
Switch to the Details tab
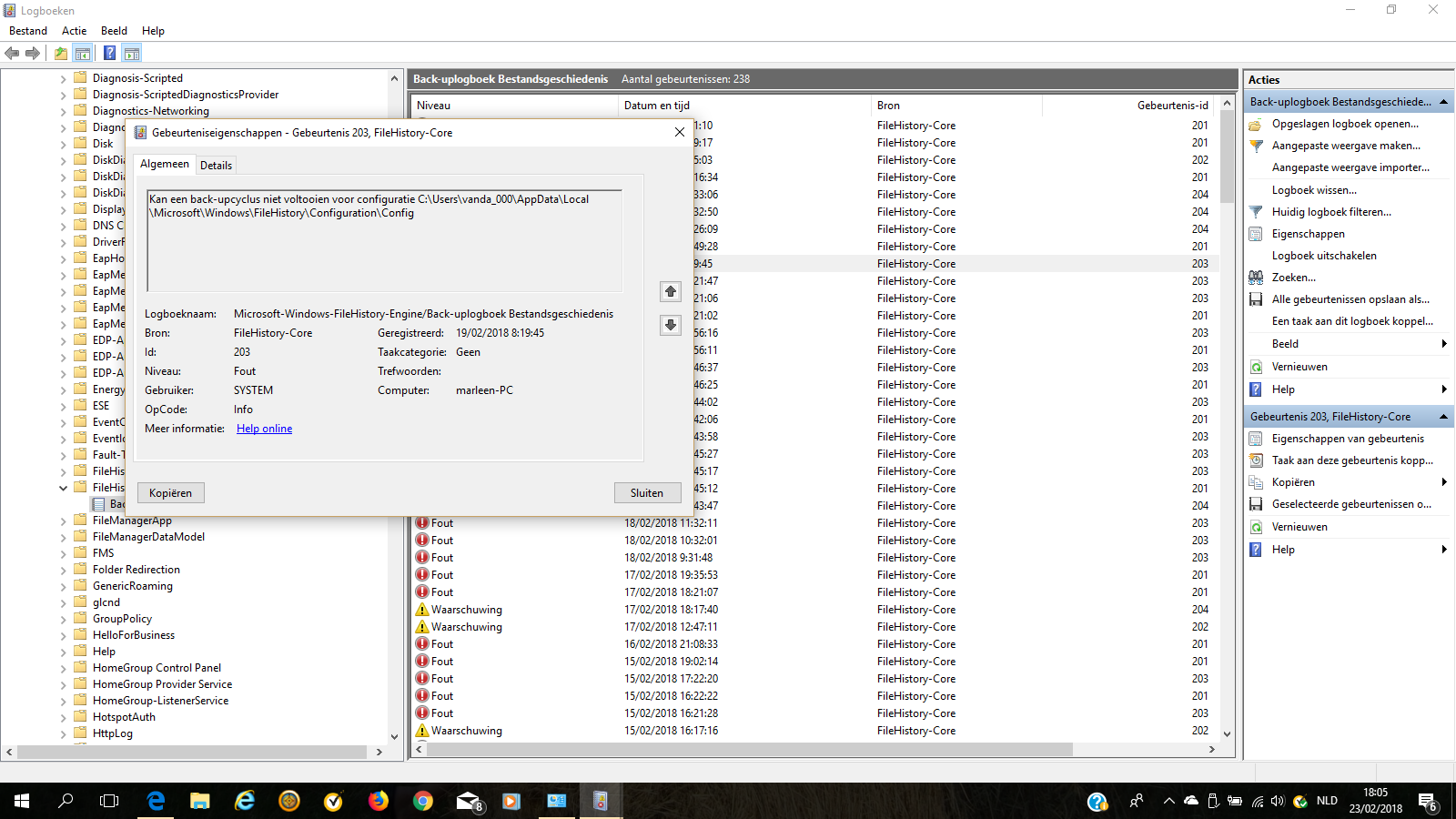[216, 165]
